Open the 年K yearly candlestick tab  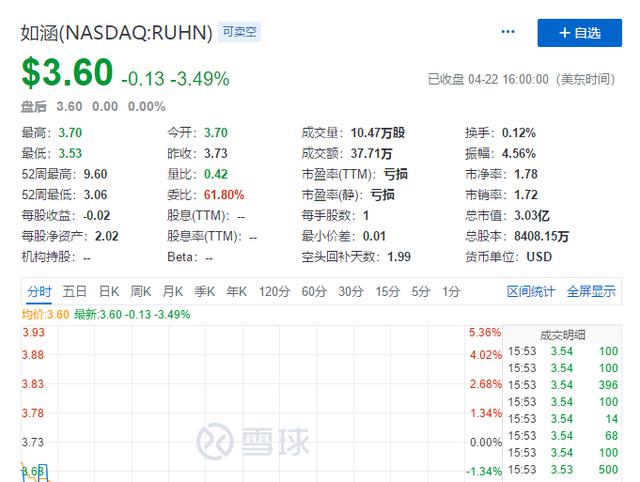[237, 291]
